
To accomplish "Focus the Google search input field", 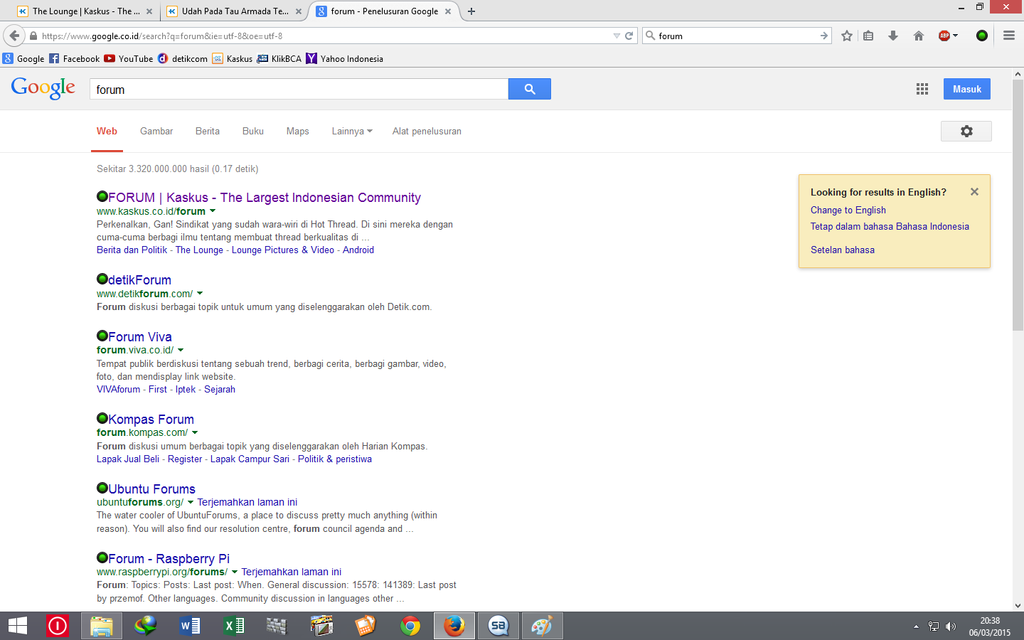I will coord(298,89).
